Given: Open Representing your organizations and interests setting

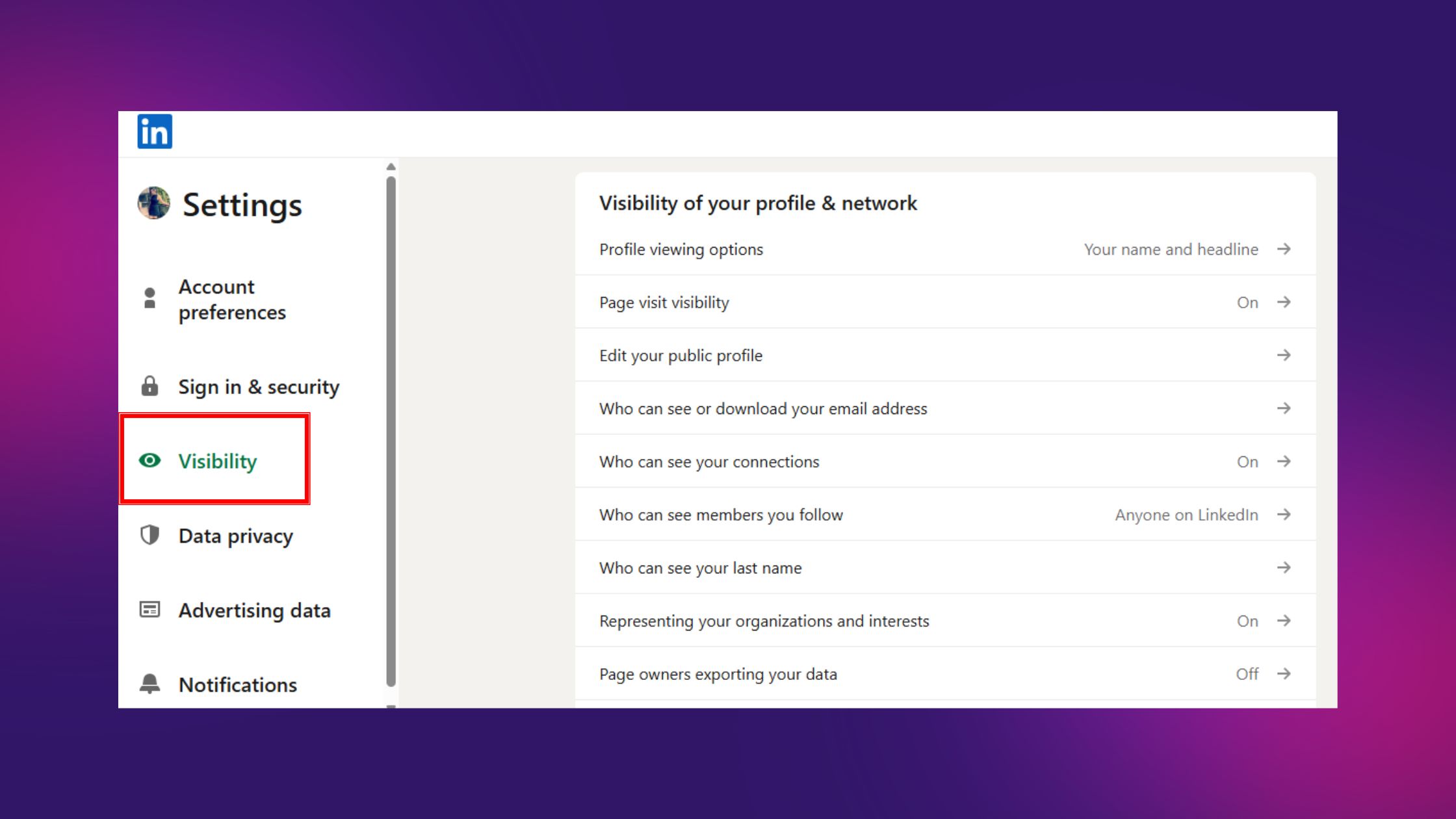Looking at the screenshot, I should 764,621.
